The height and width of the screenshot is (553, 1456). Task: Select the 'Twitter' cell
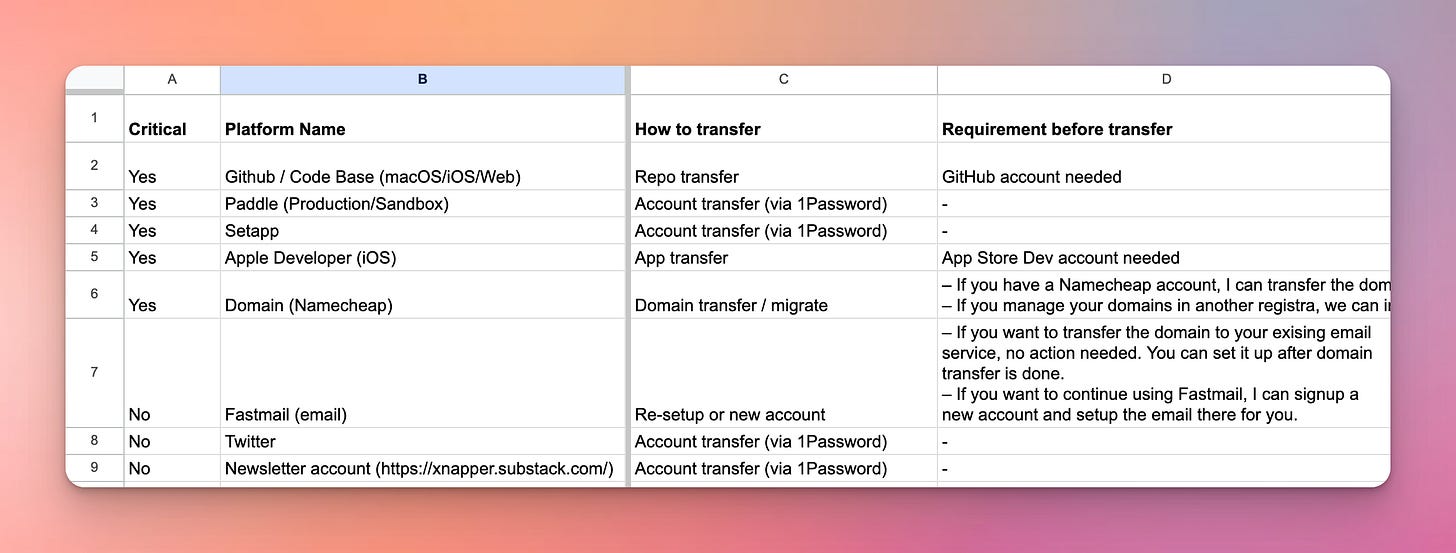coord(423,441)
